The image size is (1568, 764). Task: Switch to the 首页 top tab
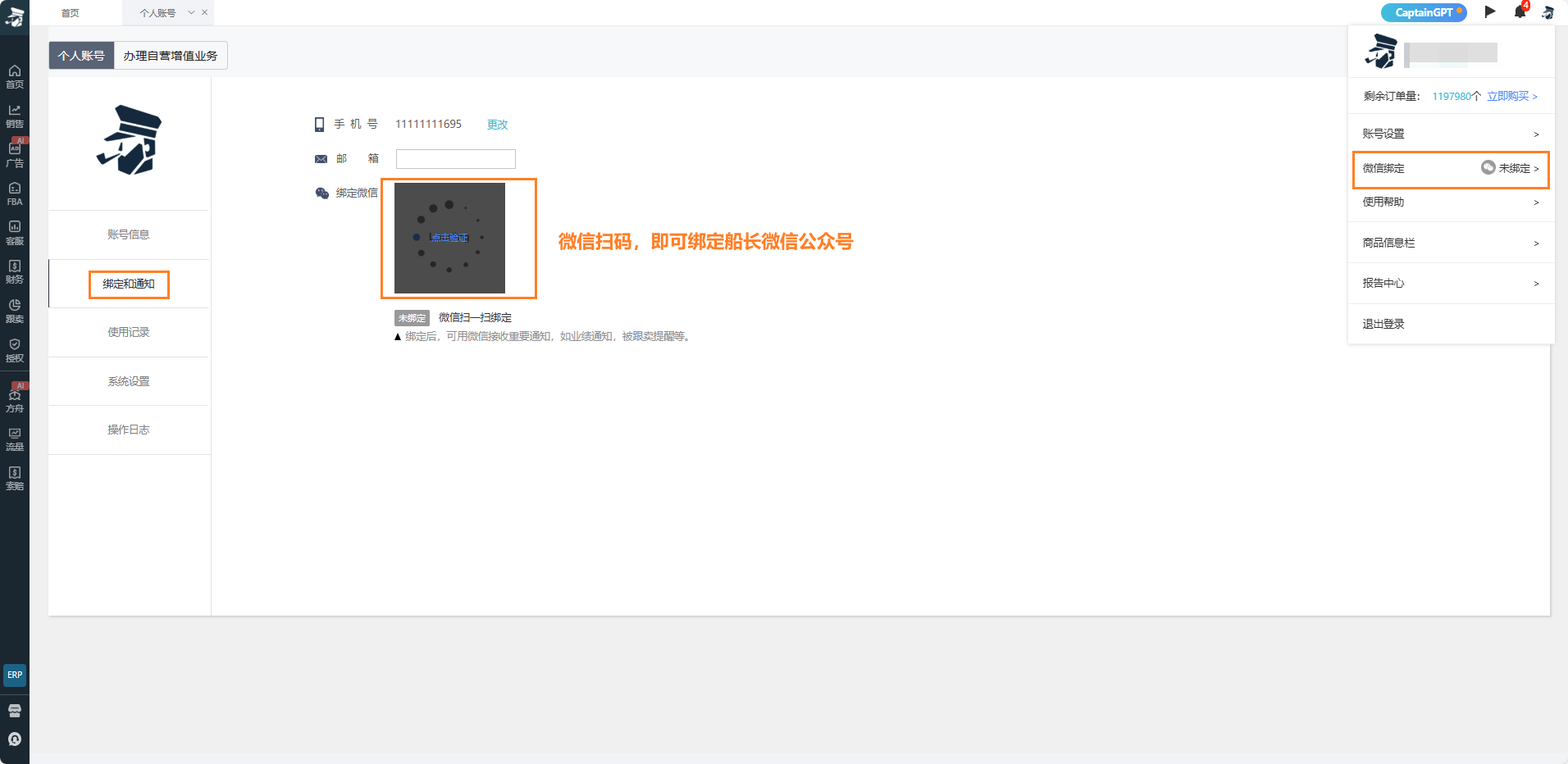tap(71, 13)
